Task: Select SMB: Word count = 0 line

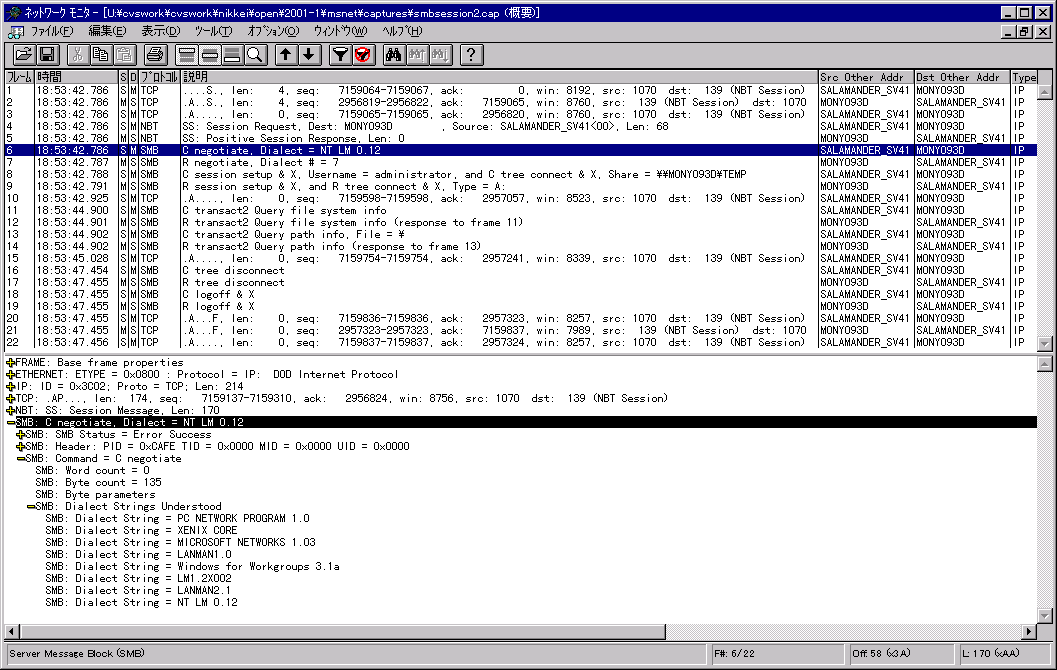Action: tap(92, 470)
